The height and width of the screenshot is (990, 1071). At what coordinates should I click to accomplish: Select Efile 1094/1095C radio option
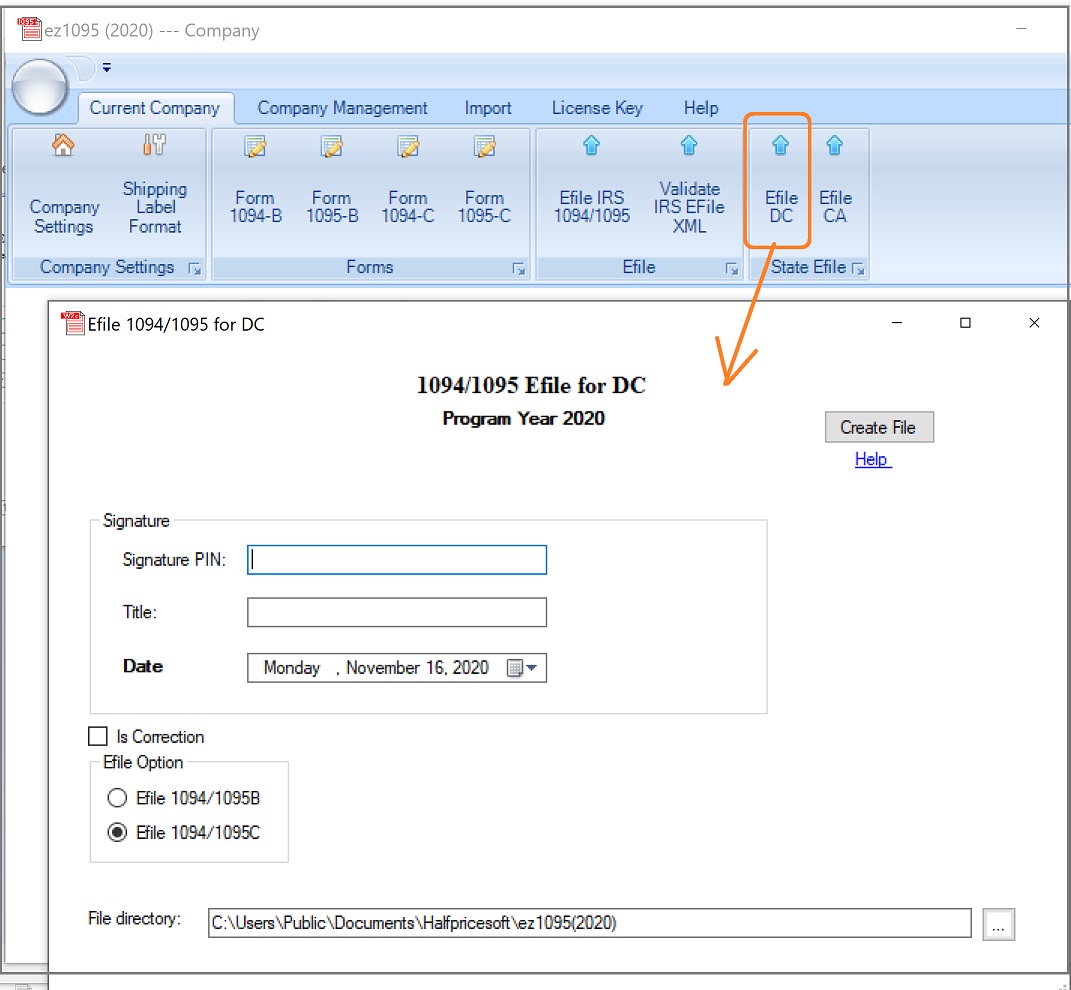118,832
